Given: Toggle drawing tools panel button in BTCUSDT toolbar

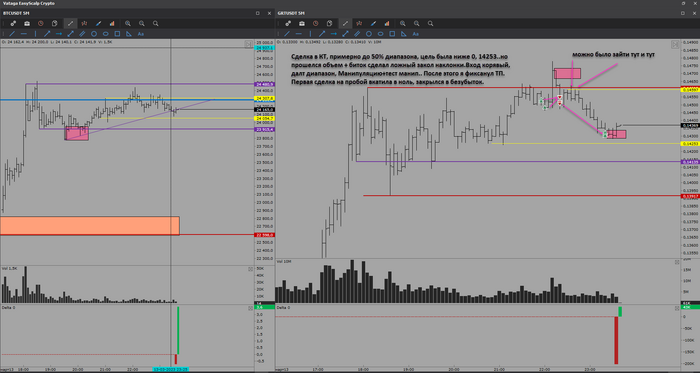Looking at the screenshot, I should pos(70,23).
